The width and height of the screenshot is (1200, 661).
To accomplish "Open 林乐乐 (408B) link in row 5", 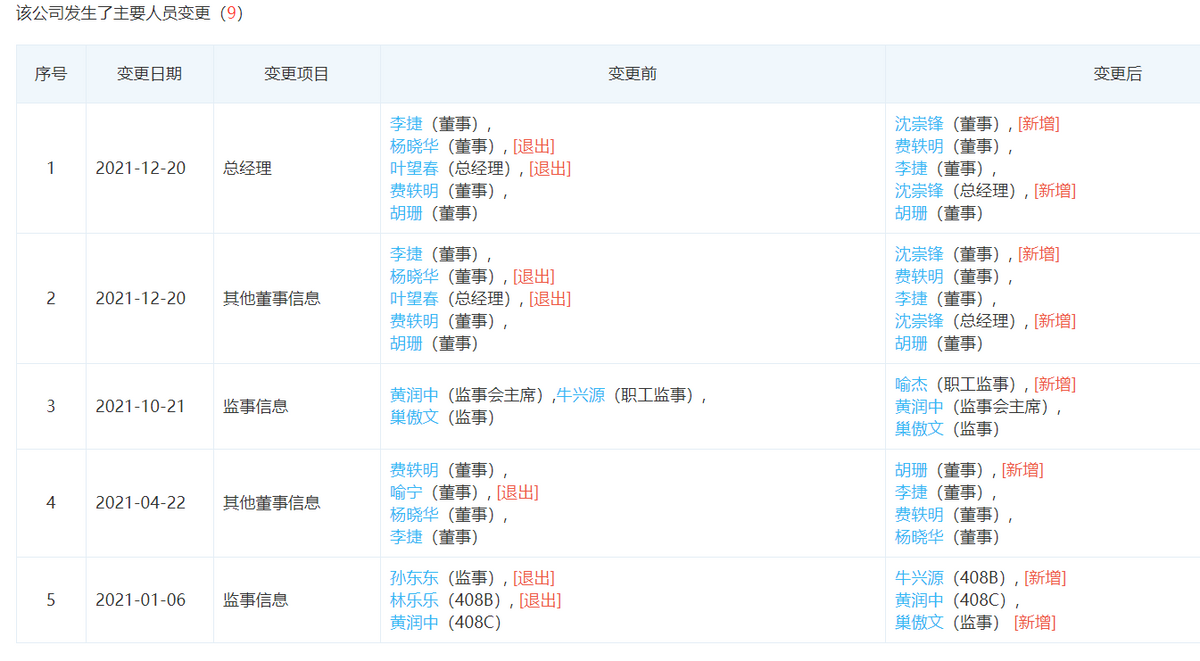I will pos(414,600).
